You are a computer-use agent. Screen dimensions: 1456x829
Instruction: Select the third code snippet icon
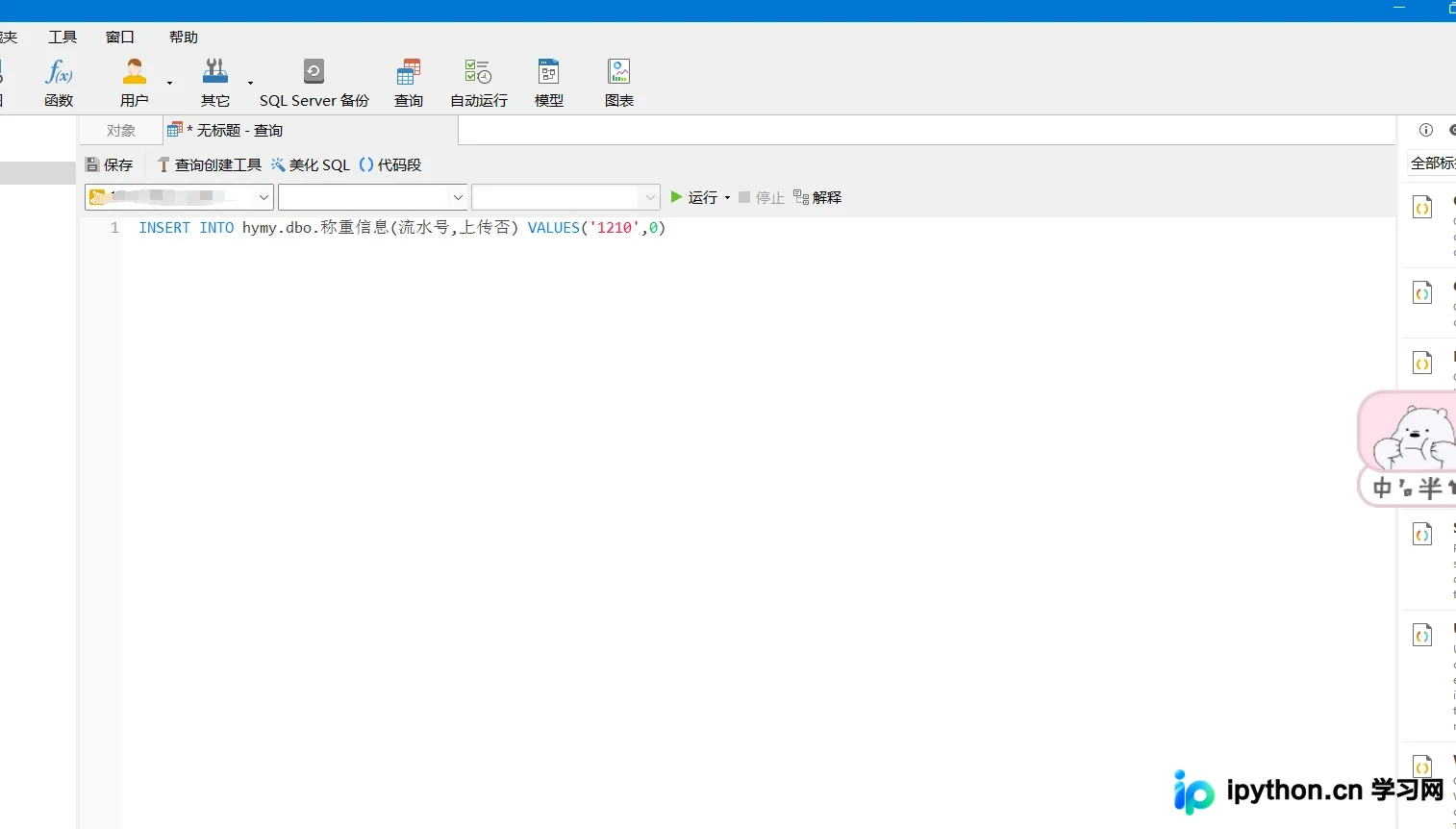coord(1422,363)
